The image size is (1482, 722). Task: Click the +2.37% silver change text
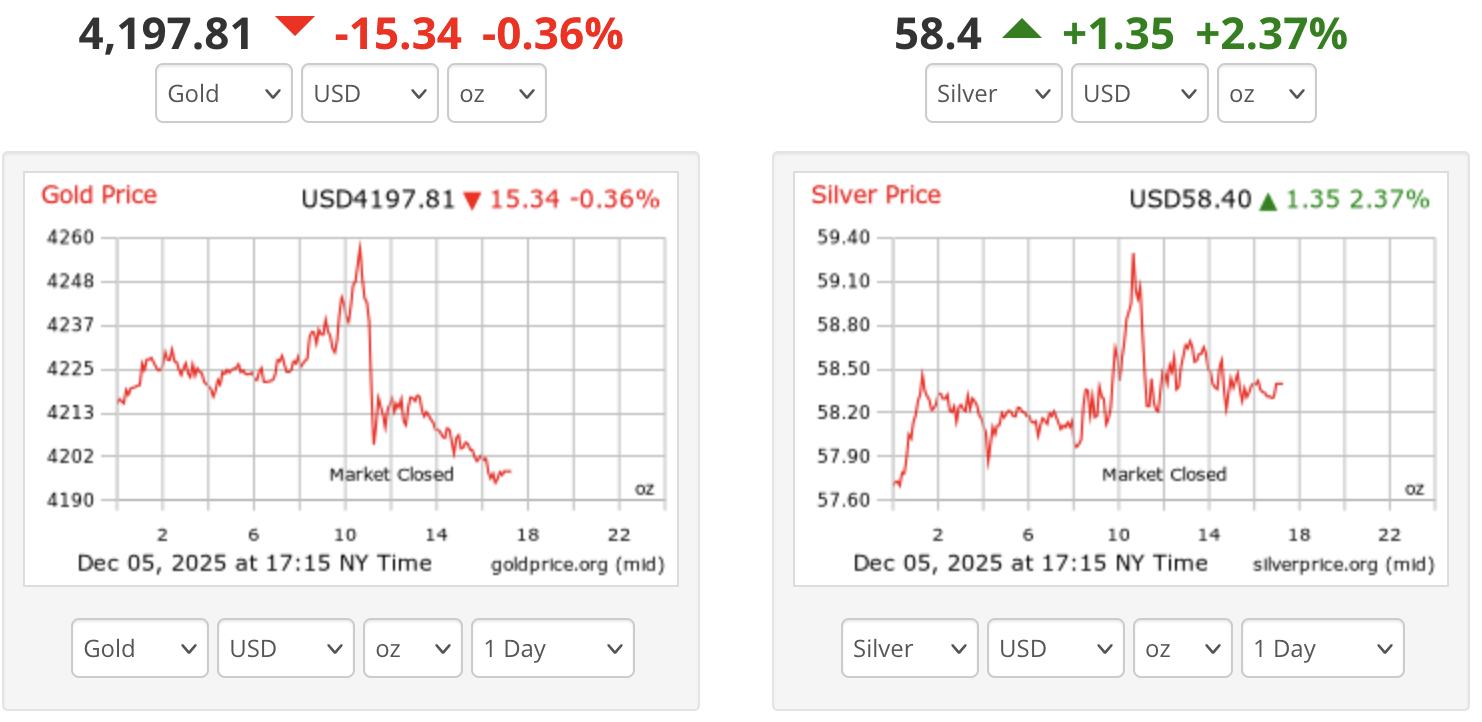(x=1271, y=35)
